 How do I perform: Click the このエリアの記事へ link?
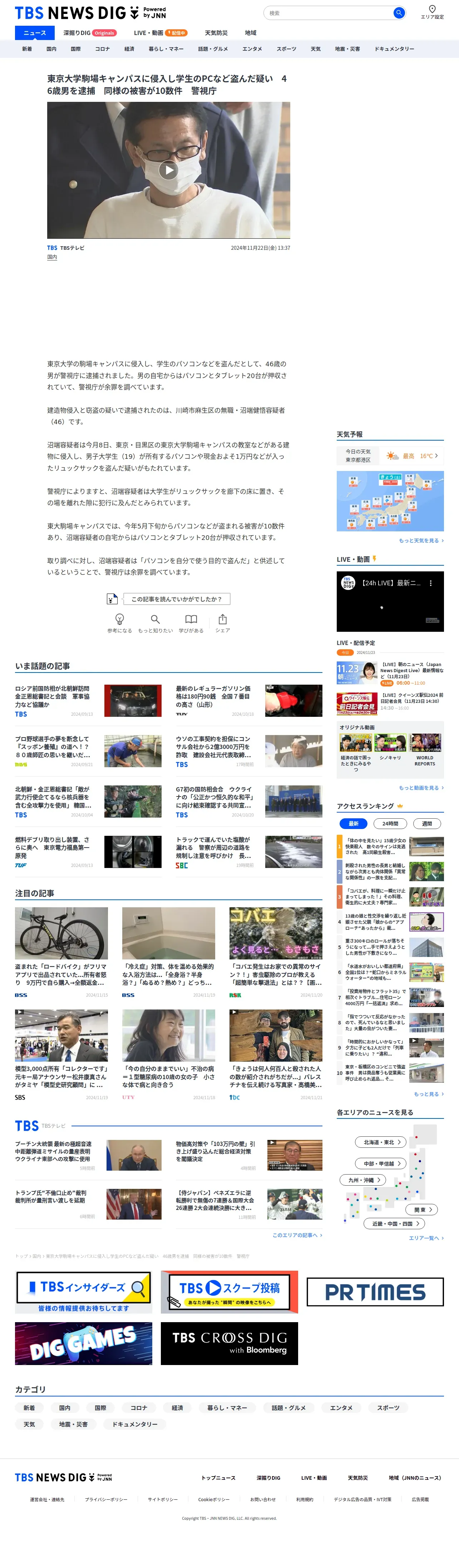pyautogui.click(x=297, y=1235)
